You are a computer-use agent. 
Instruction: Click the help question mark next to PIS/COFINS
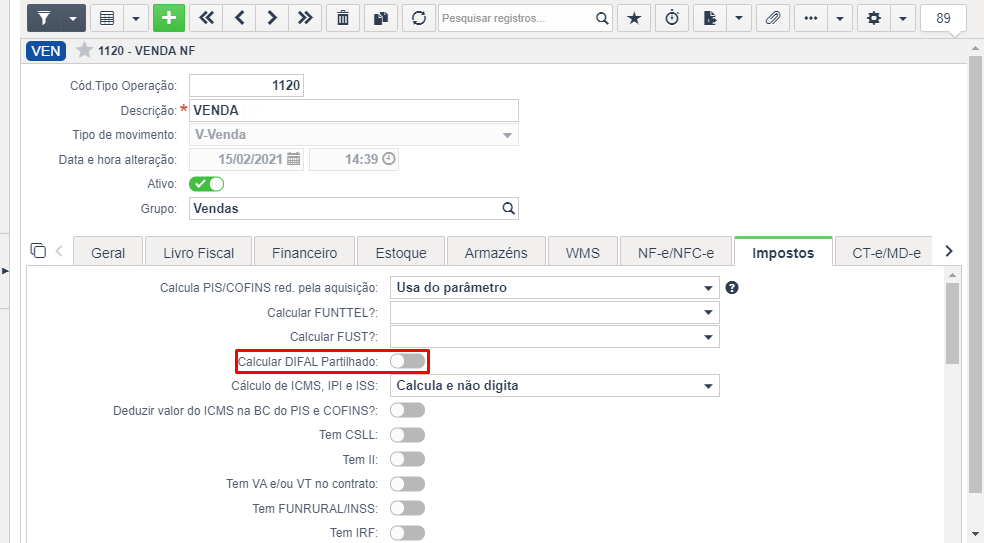click(x=732, y=288)
